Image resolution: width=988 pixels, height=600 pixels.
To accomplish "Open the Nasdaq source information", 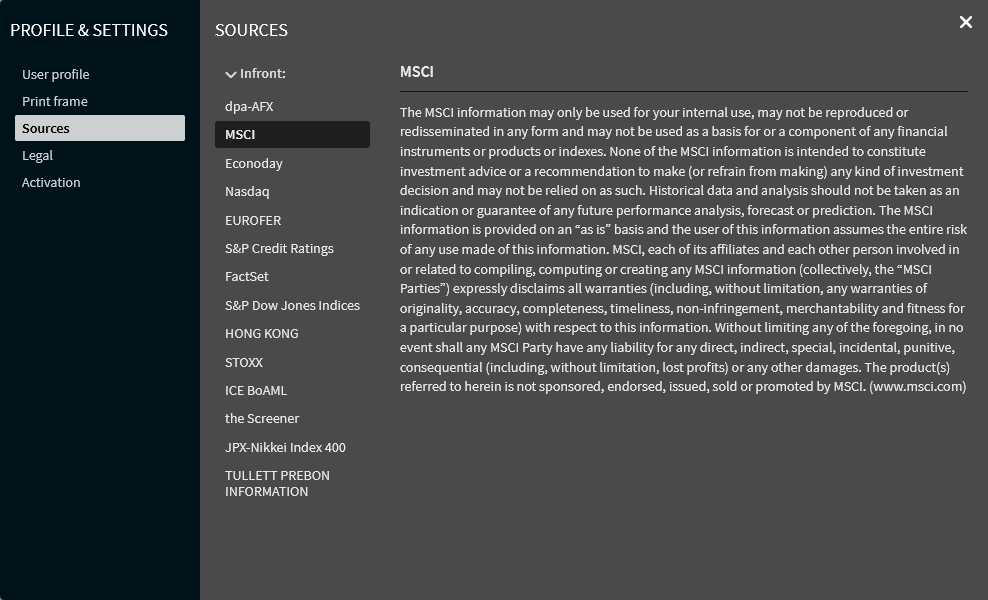I will point(247,191).
